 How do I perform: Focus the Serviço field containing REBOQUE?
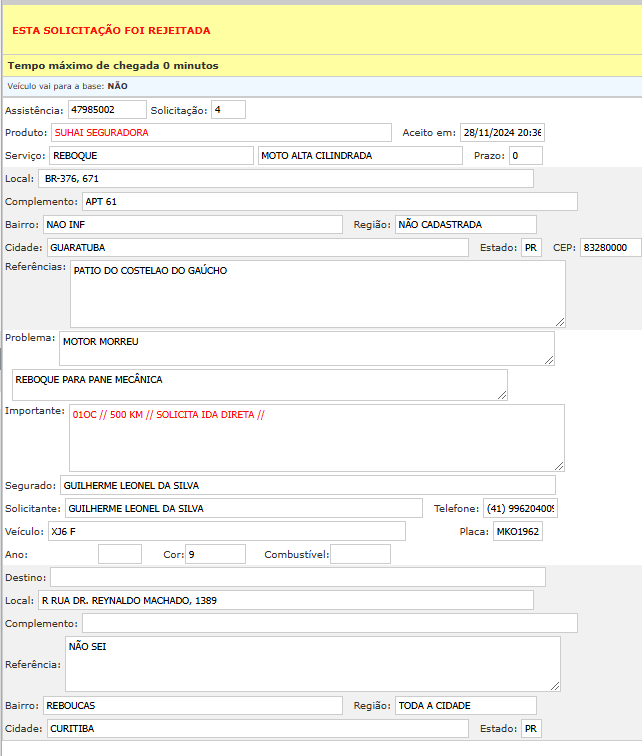point(150,155)
